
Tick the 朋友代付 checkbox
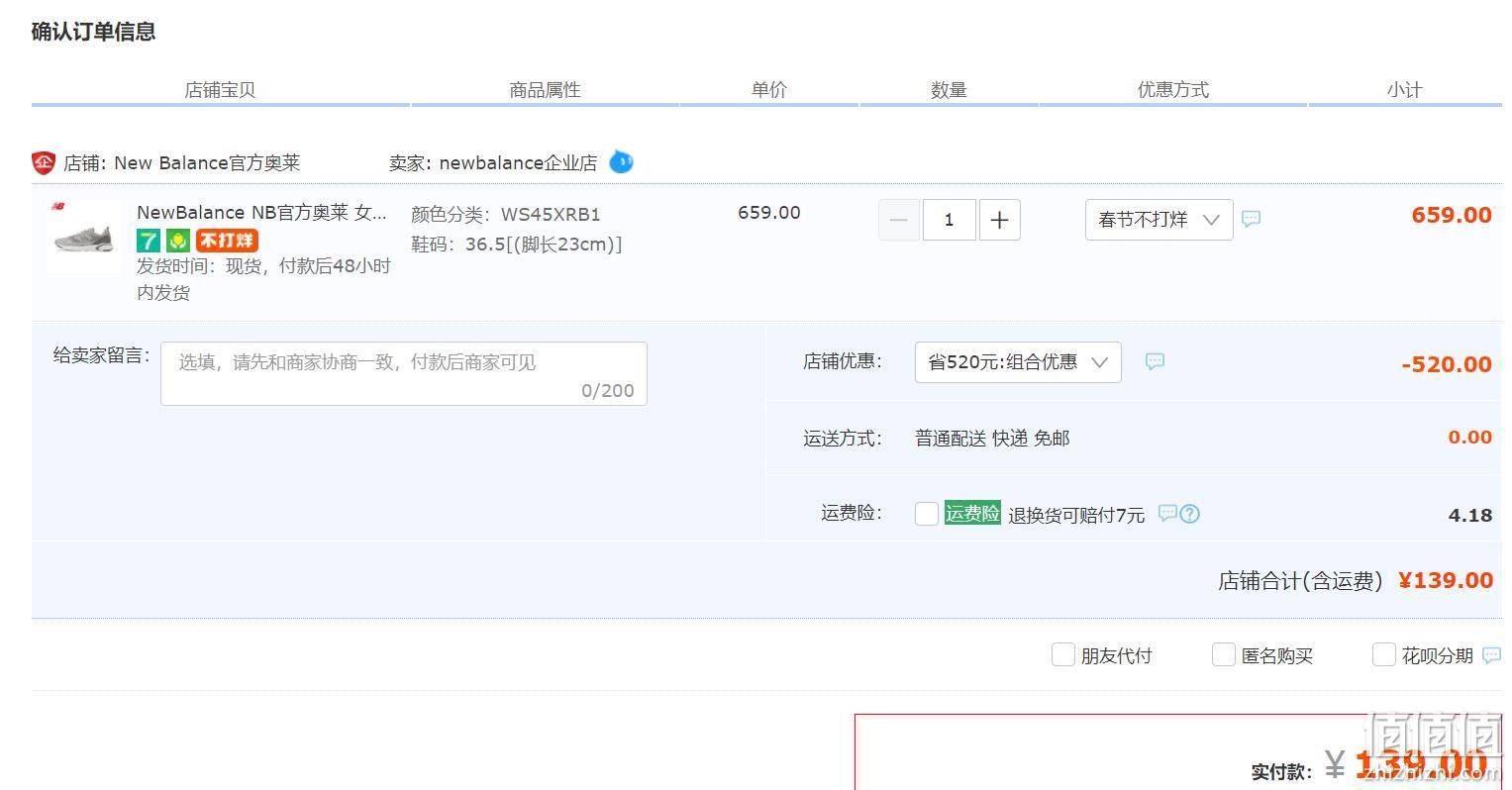tap(1062, 654)
